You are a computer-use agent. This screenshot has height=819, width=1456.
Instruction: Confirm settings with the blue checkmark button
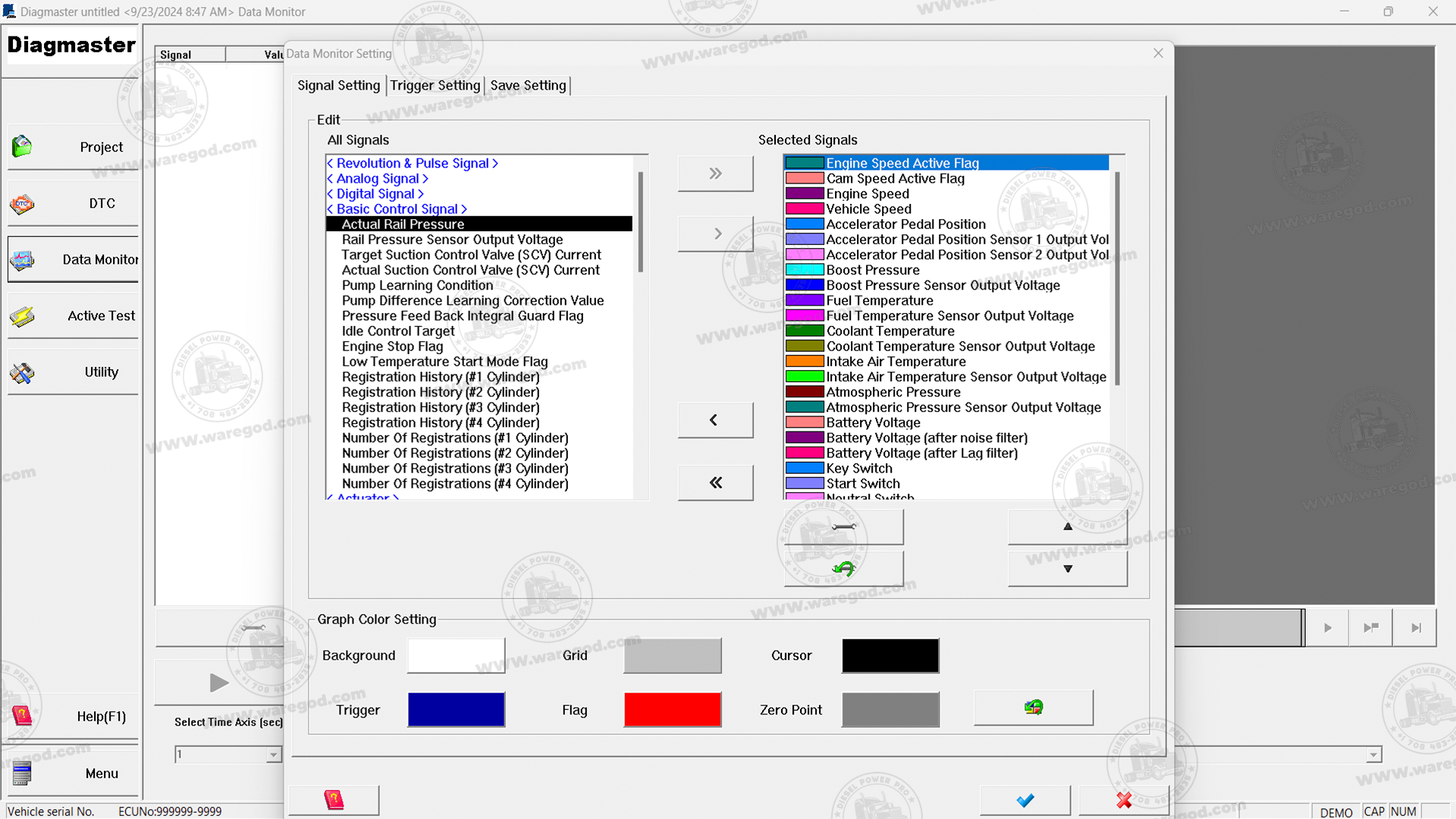(1025, 800)
